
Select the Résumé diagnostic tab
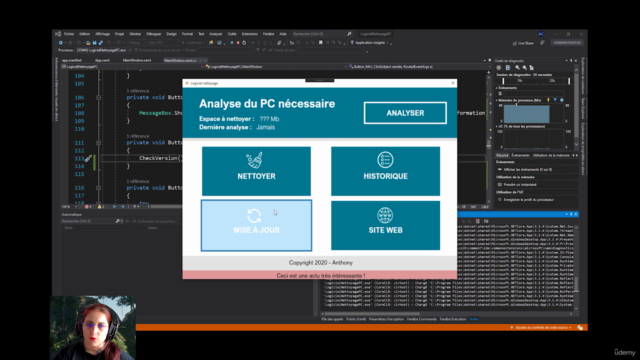tap(502, 156)
